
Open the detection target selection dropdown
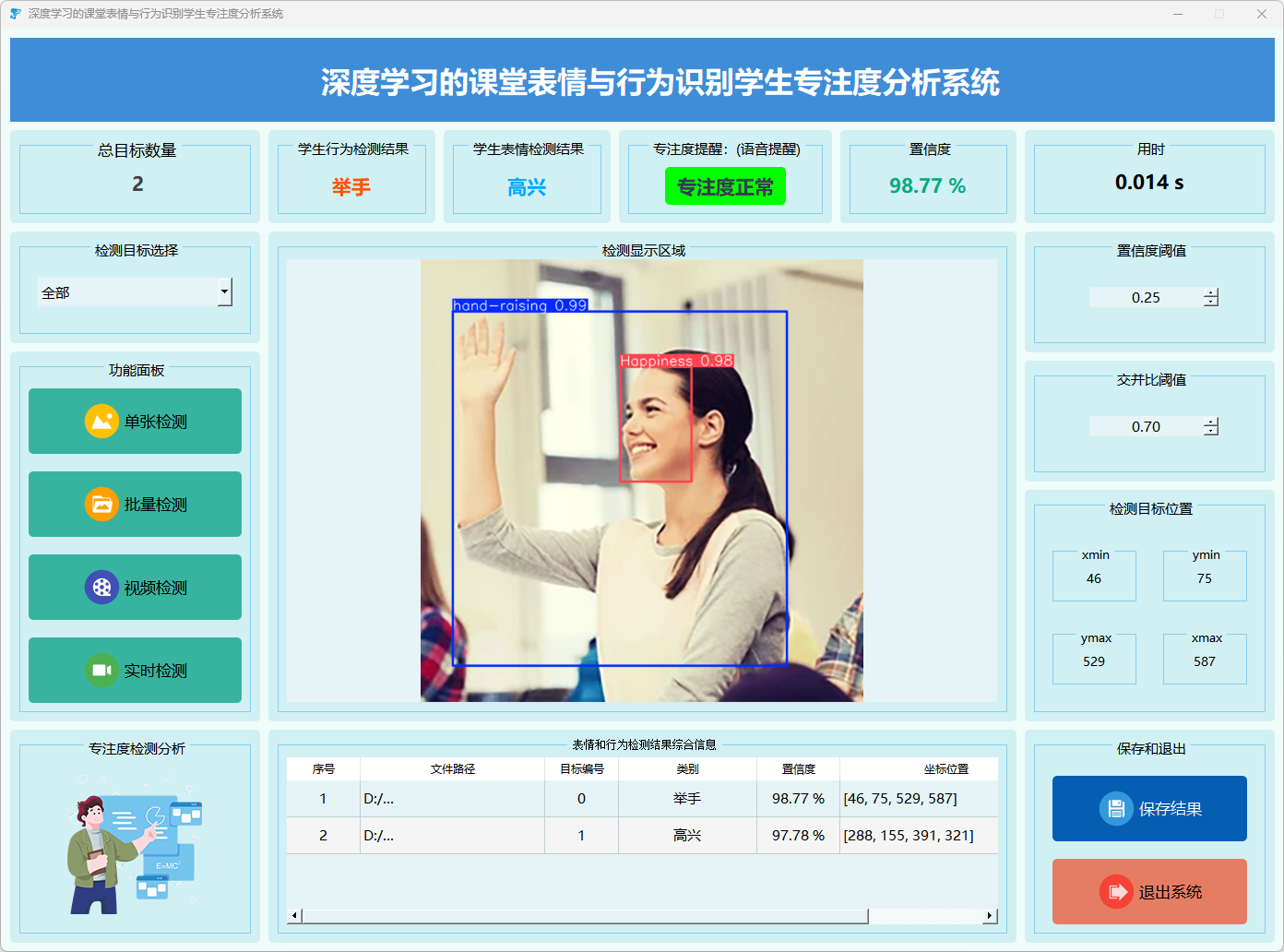(x=224, y=292)
